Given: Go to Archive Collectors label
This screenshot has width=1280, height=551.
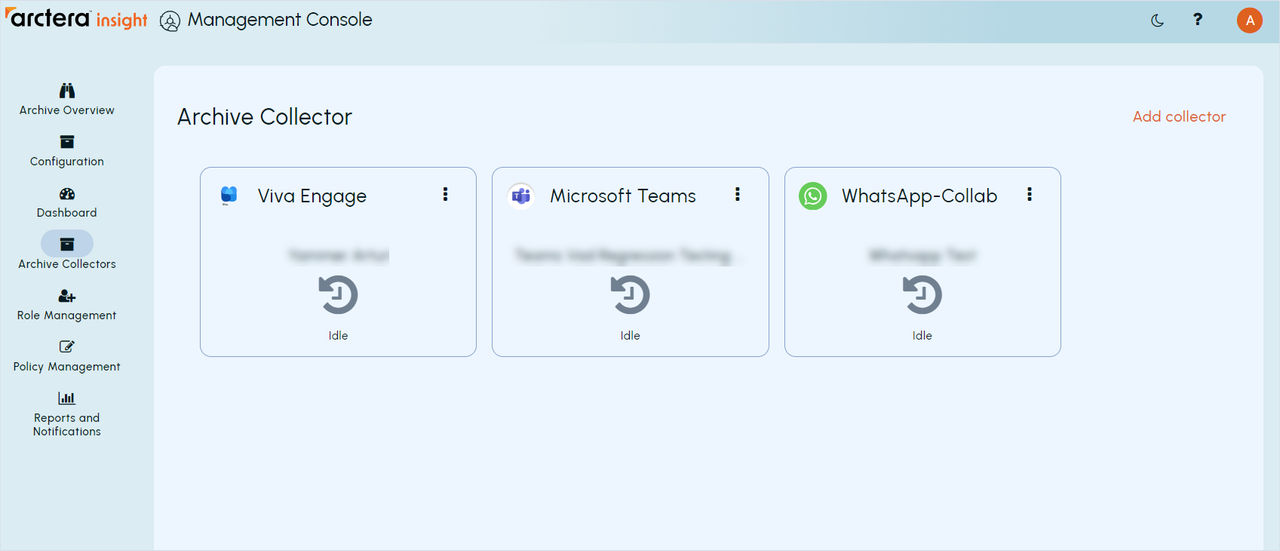Looking at the screenshot, I should pyautogui.click(x=67, y=264).
